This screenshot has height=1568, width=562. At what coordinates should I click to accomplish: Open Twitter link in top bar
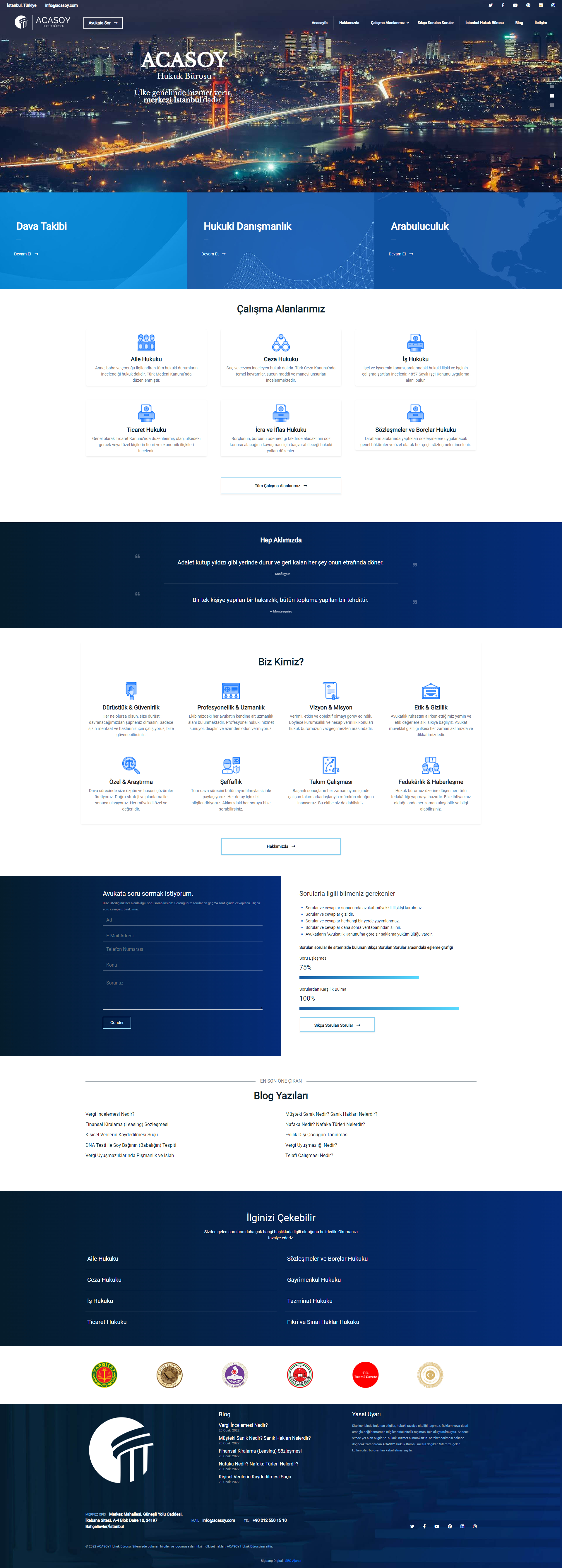click(490, 6)
